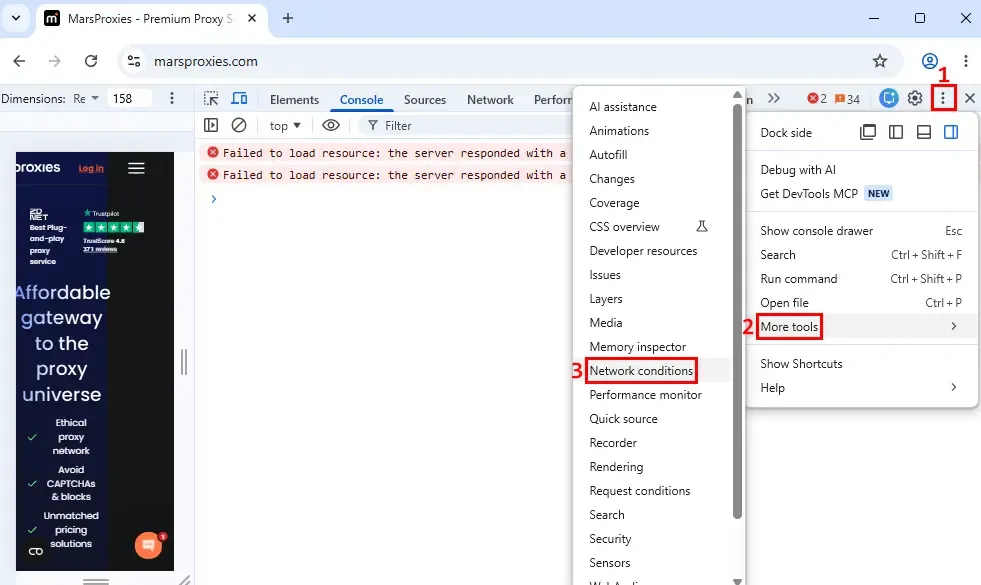Viewport: 981px width, 585px height.
Task: Open the tab search dropdown arrow
Action: pyautogui.click(x=16, y=18)
